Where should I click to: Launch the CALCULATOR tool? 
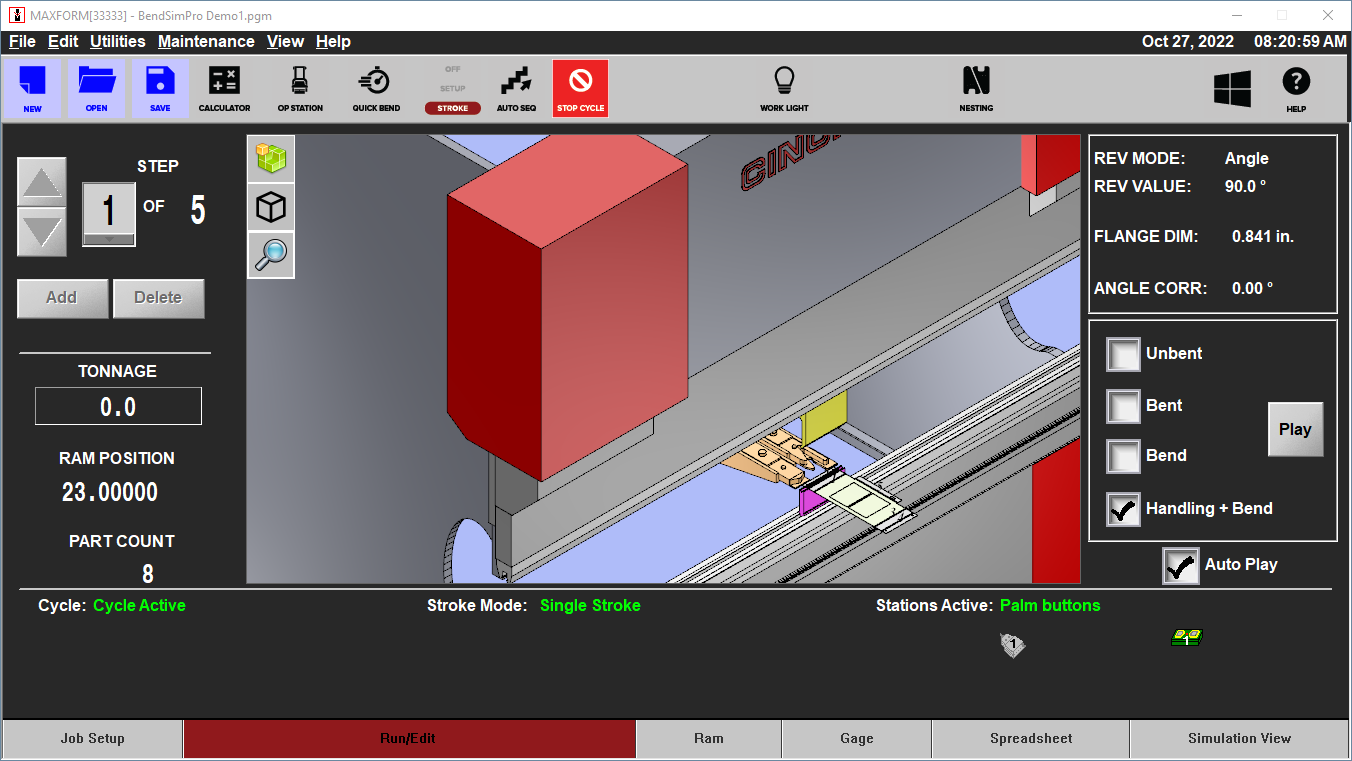[224, 88]
